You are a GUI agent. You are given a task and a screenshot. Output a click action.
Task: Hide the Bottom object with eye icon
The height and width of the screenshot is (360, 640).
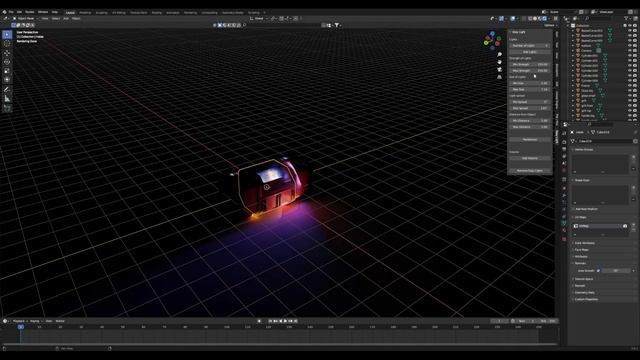click(x=629, y=46)
